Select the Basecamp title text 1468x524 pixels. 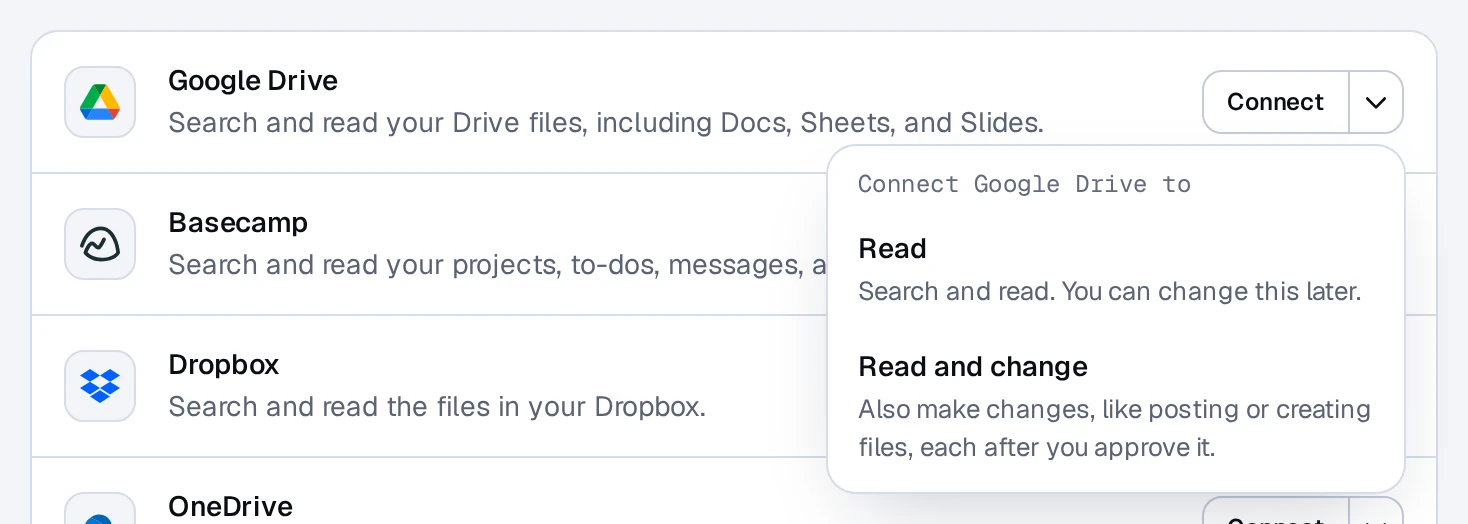click(238, 222)
